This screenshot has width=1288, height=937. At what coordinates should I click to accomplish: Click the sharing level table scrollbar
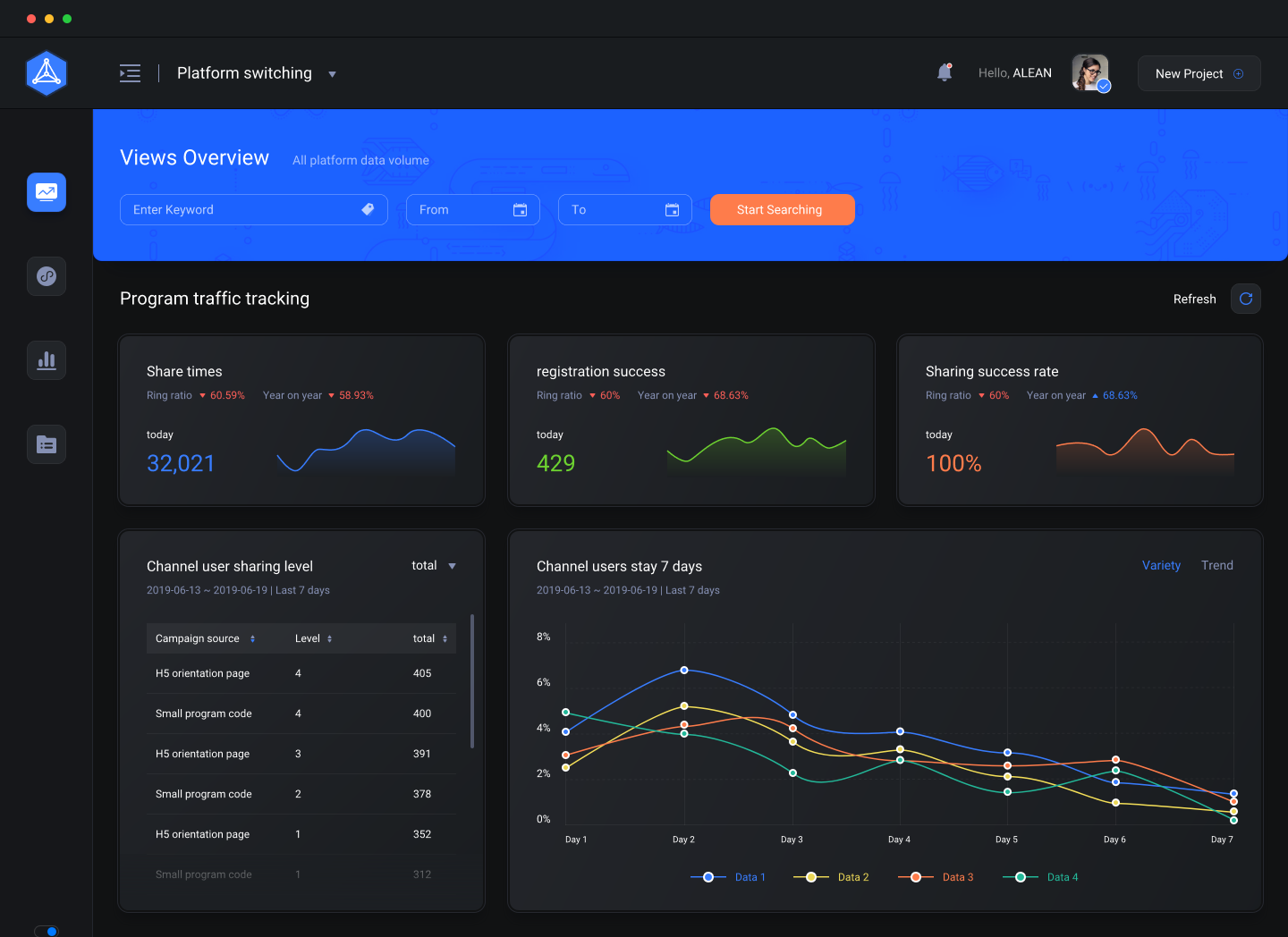pos(472,681)
